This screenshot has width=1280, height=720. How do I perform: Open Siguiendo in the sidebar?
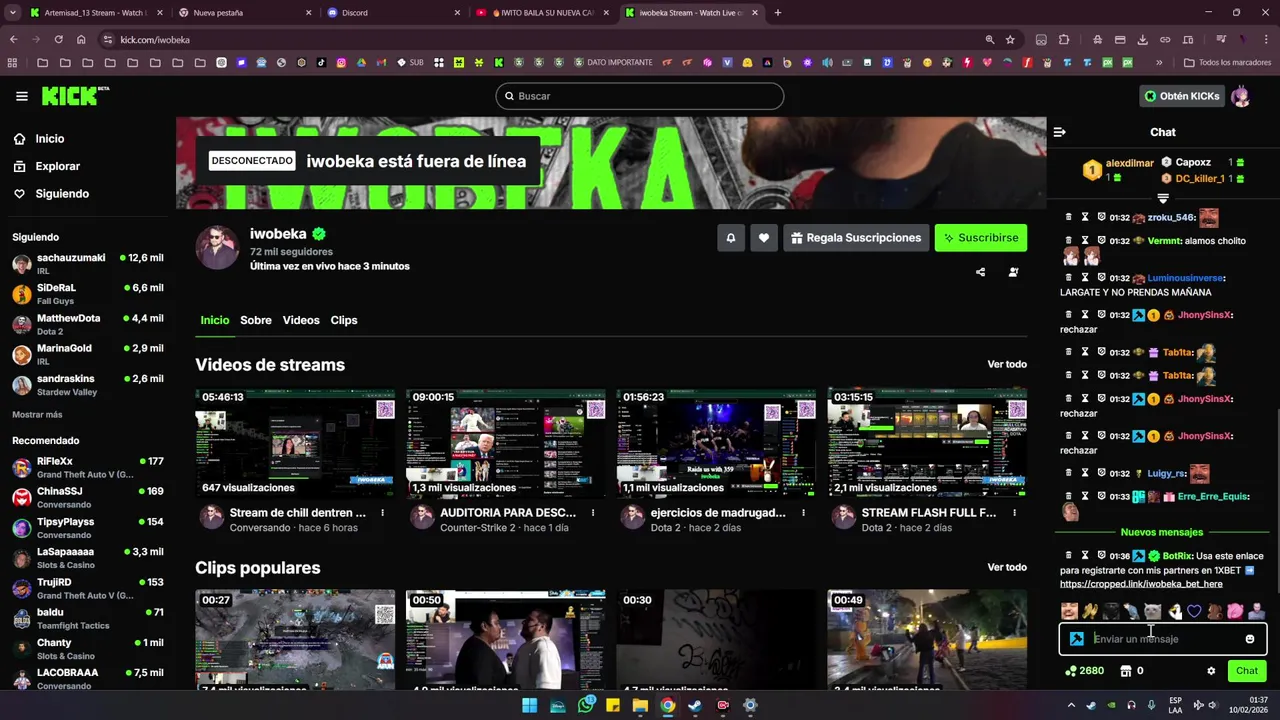click(x=62, y=194)
